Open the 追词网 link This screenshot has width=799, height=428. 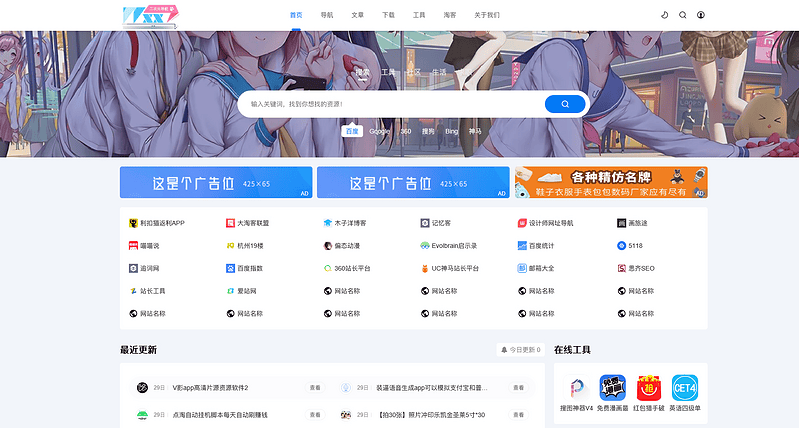click(149, 269)
